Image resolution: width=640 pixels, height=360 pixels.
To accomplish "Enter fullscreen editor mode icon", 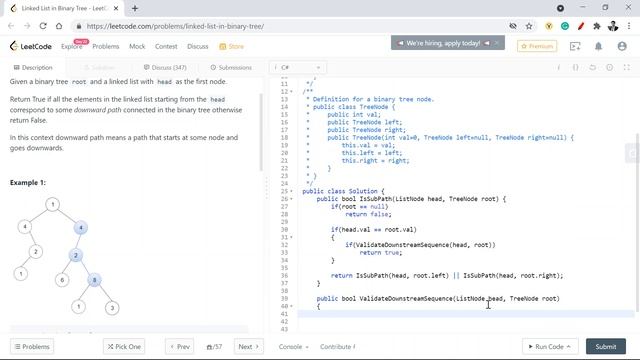I will pyautogui.click(x=627, y=67).
